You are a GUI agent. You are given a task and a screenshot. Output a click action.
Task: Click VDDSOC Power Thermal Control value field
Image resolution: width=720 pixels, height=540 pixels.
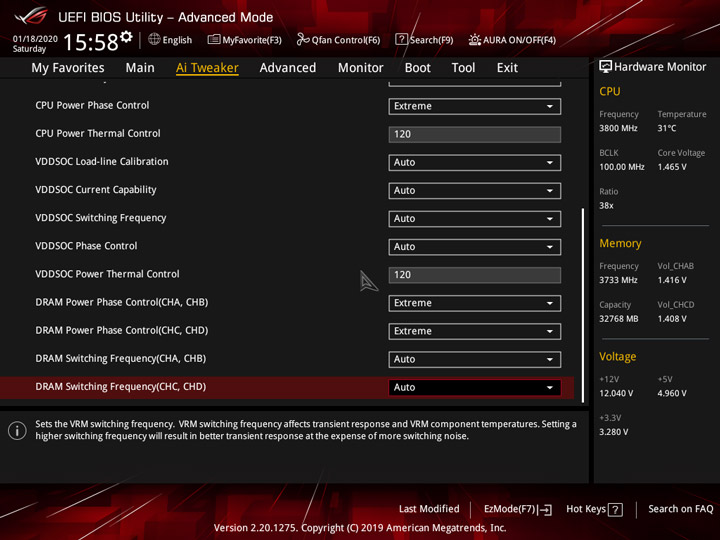coord(474,275)
